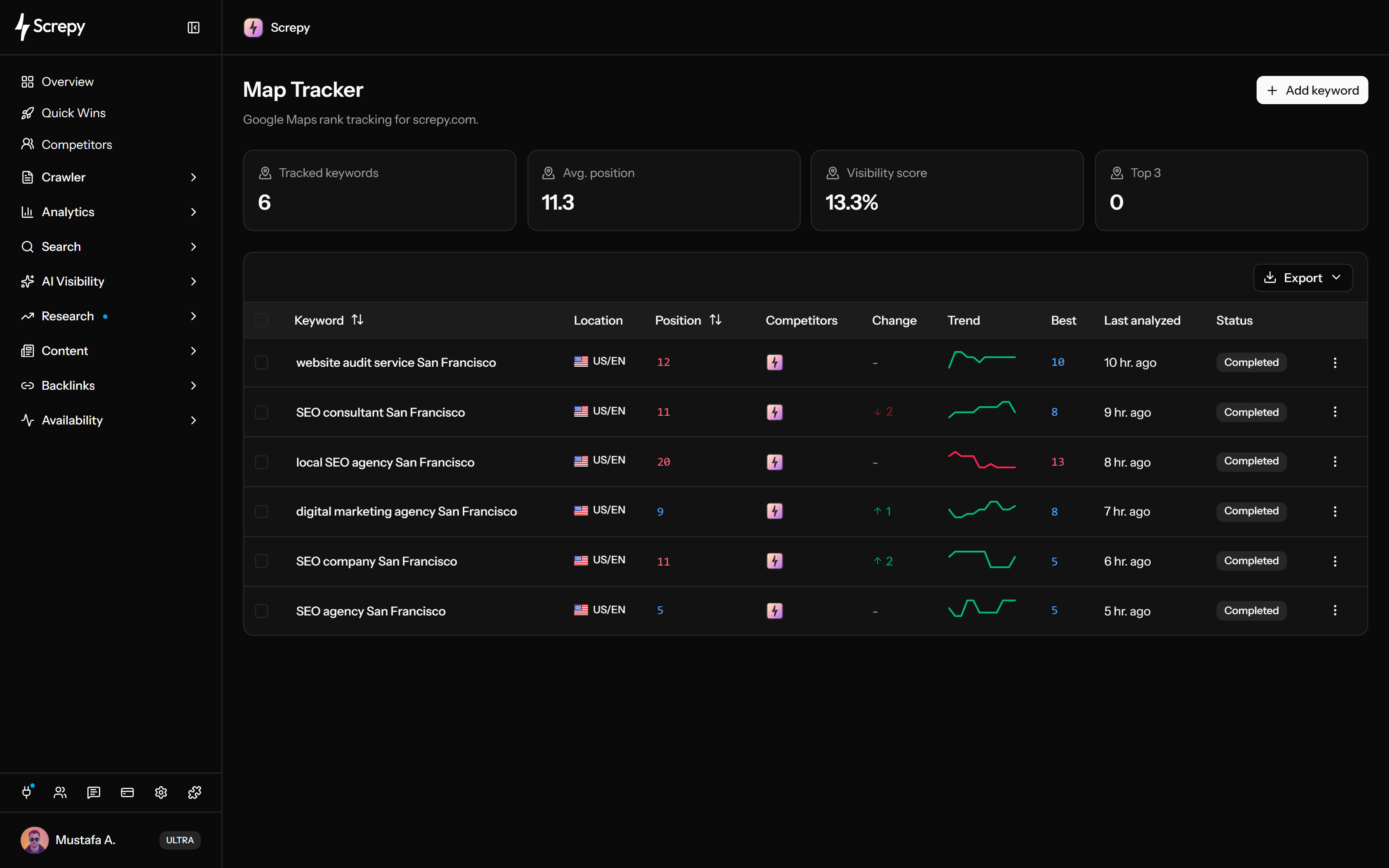
Task: Expand the AI Visibility menu section
Action: 110,281
